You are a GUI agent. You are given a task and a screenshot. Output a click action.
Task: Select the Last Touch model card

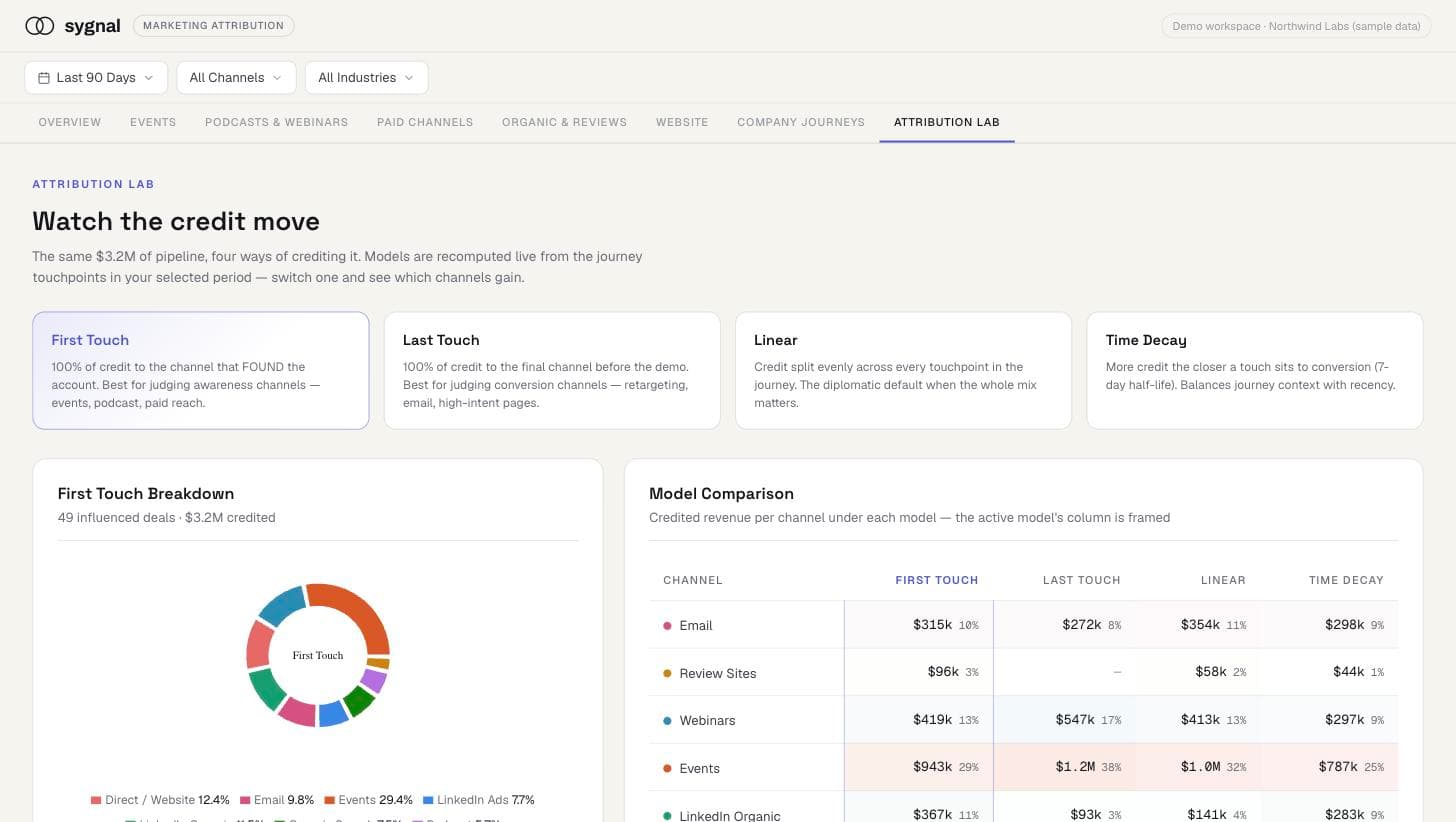click(552, 370)
